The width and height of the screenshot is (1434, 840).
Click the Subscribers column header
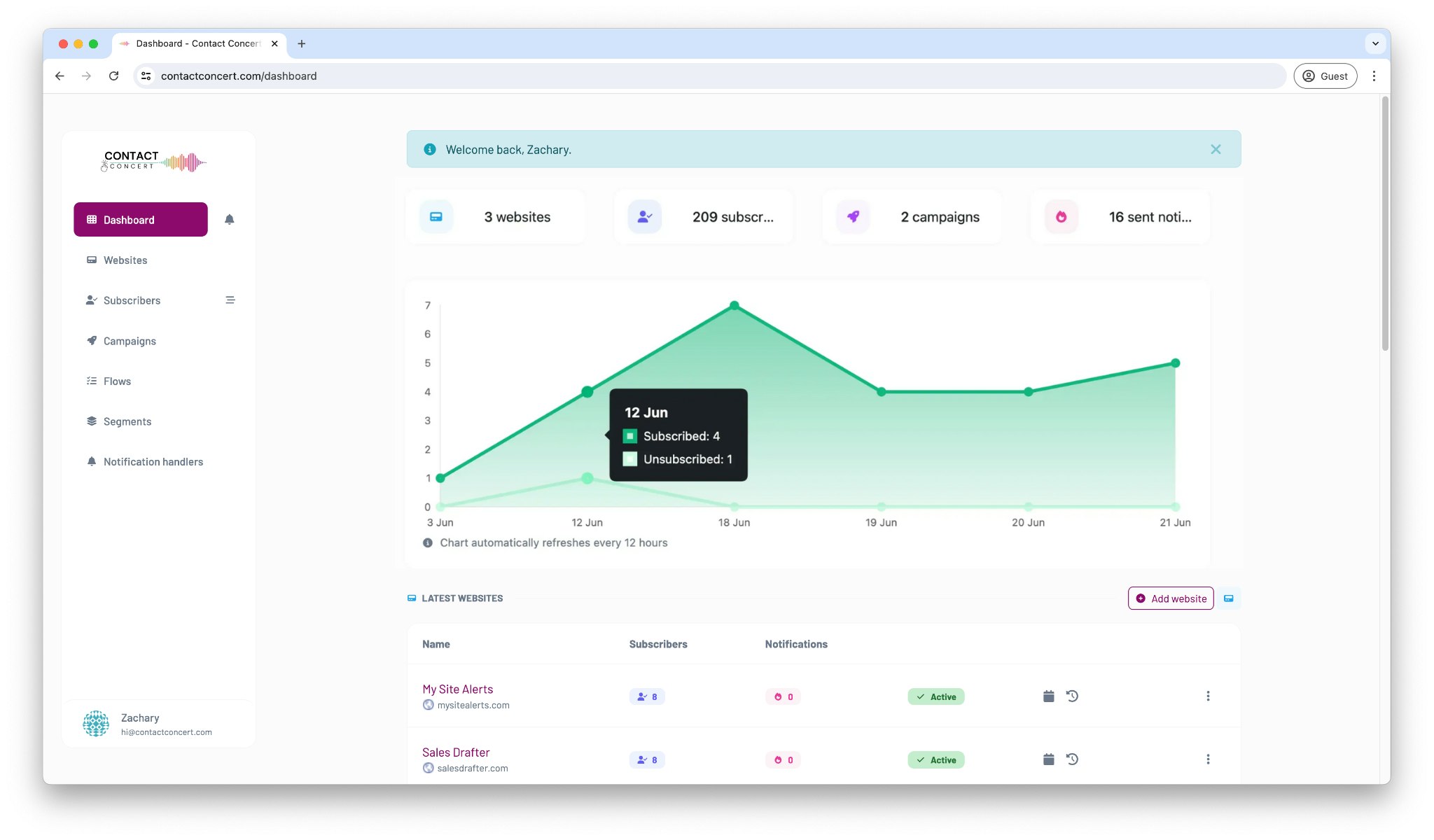(658, 644)
